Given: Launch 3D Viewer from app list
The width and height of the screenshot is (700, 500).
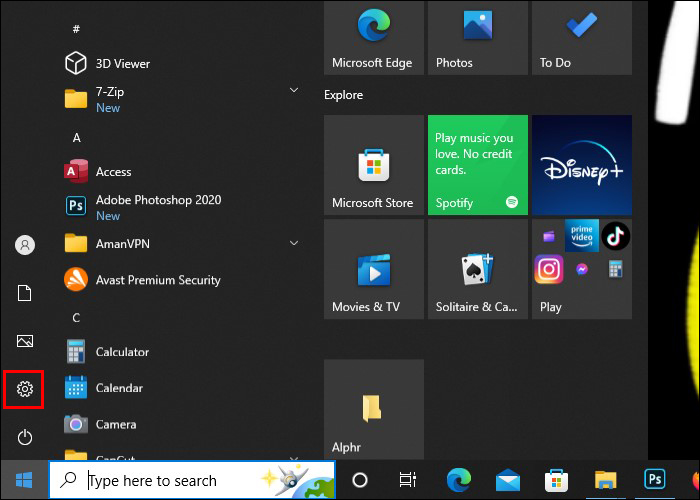Looking at the screenshot, I should 122,63.
